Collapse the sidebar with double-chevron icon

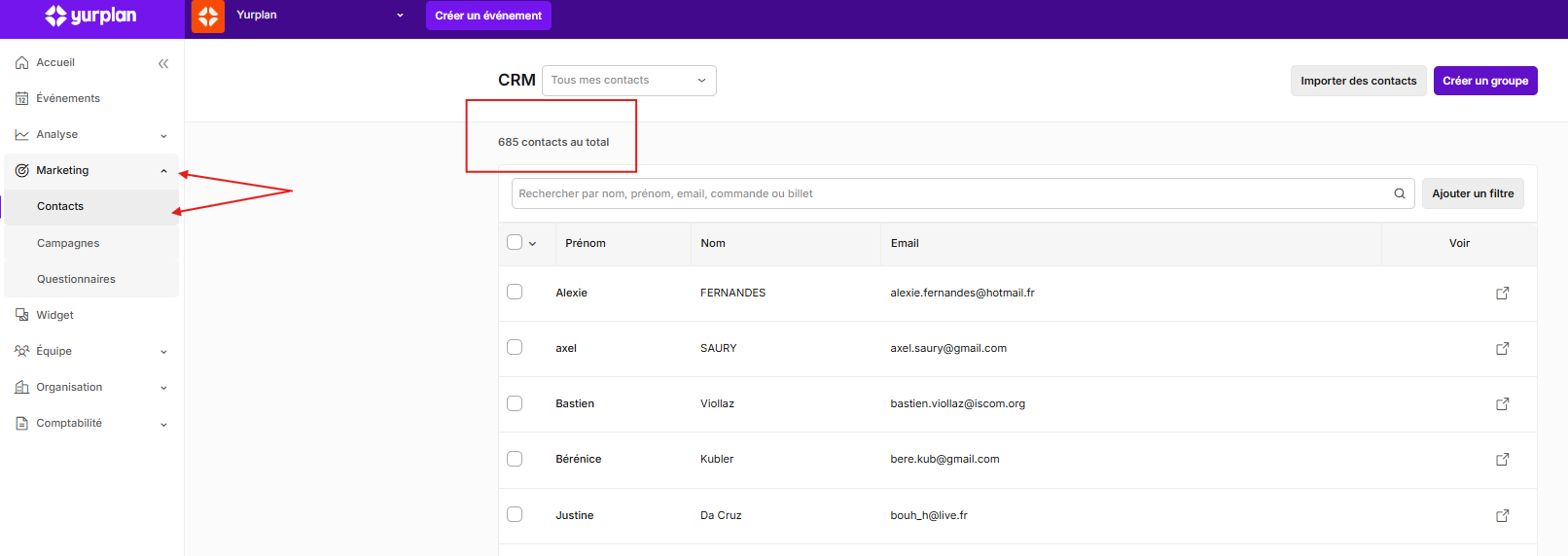[x=163, y=63]
